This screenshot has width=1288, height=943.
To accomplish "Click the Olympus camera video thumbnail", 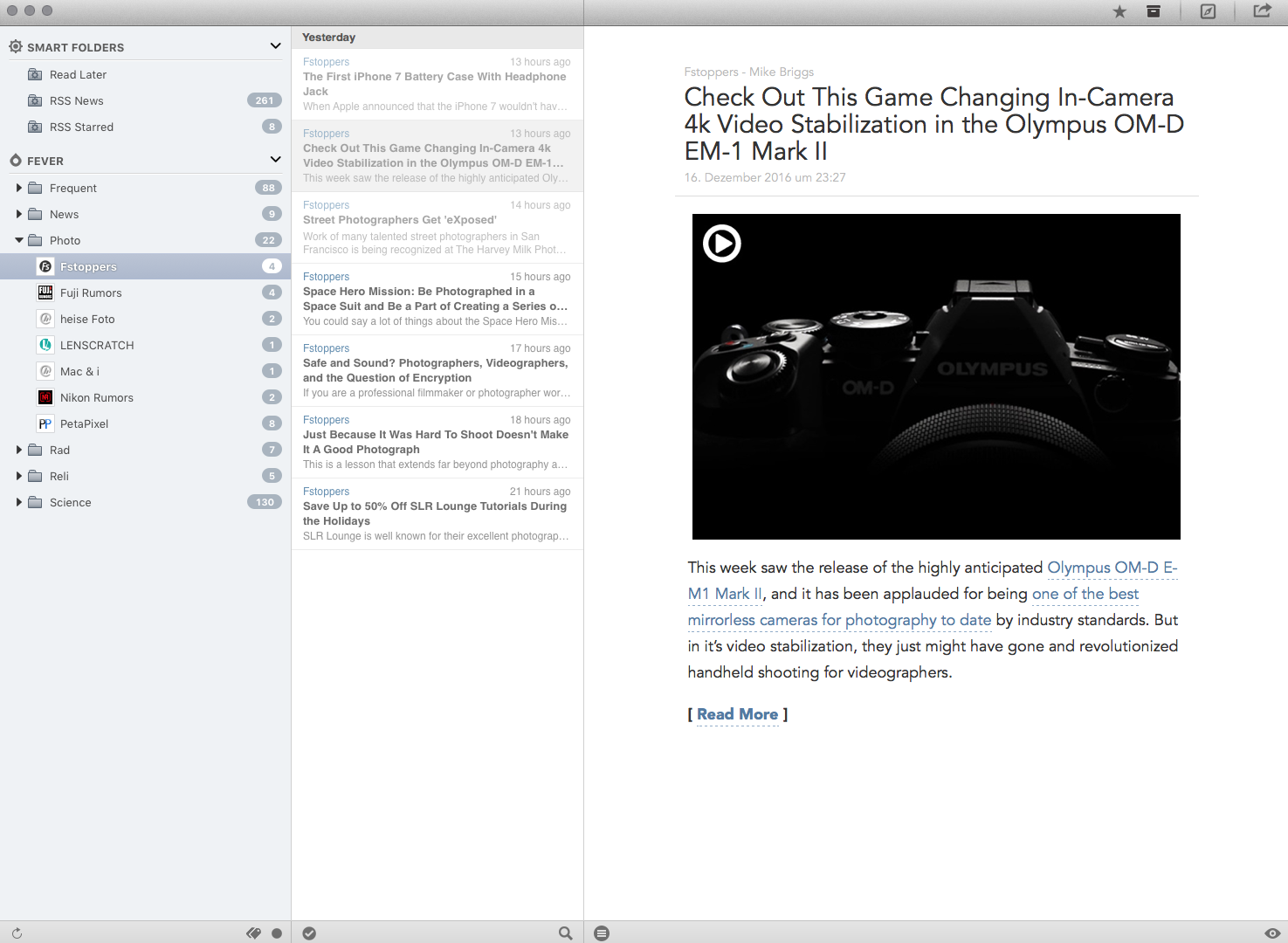I will click(x=936, y=376).
